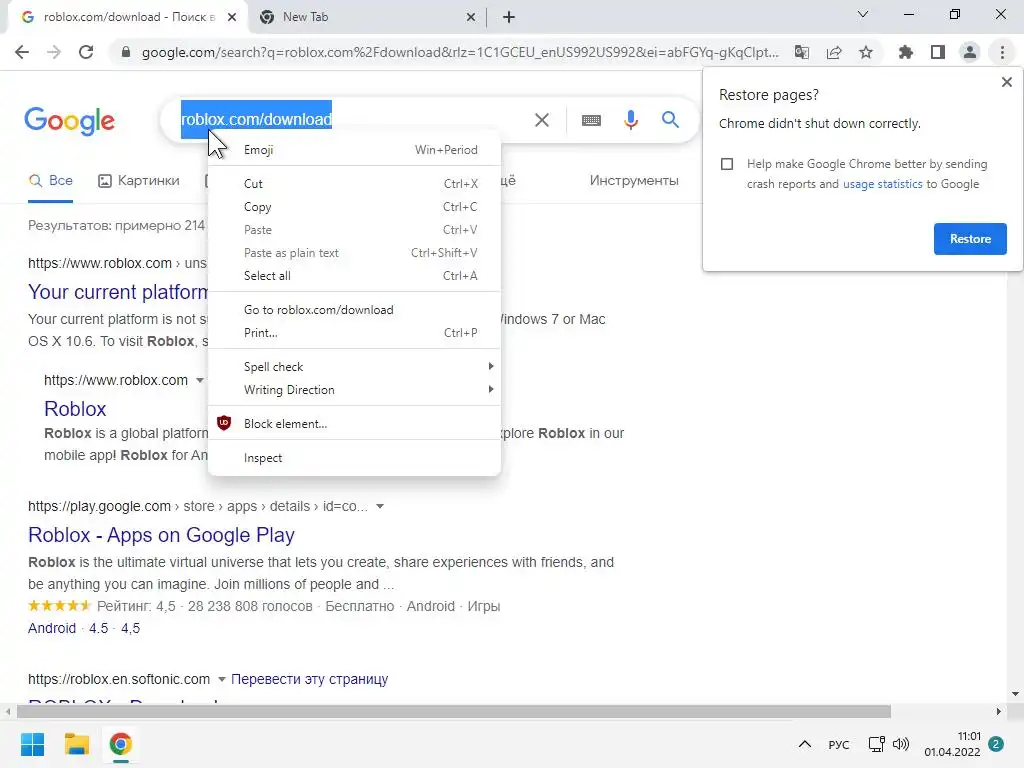Open Your current platform result title

point(118,292)
